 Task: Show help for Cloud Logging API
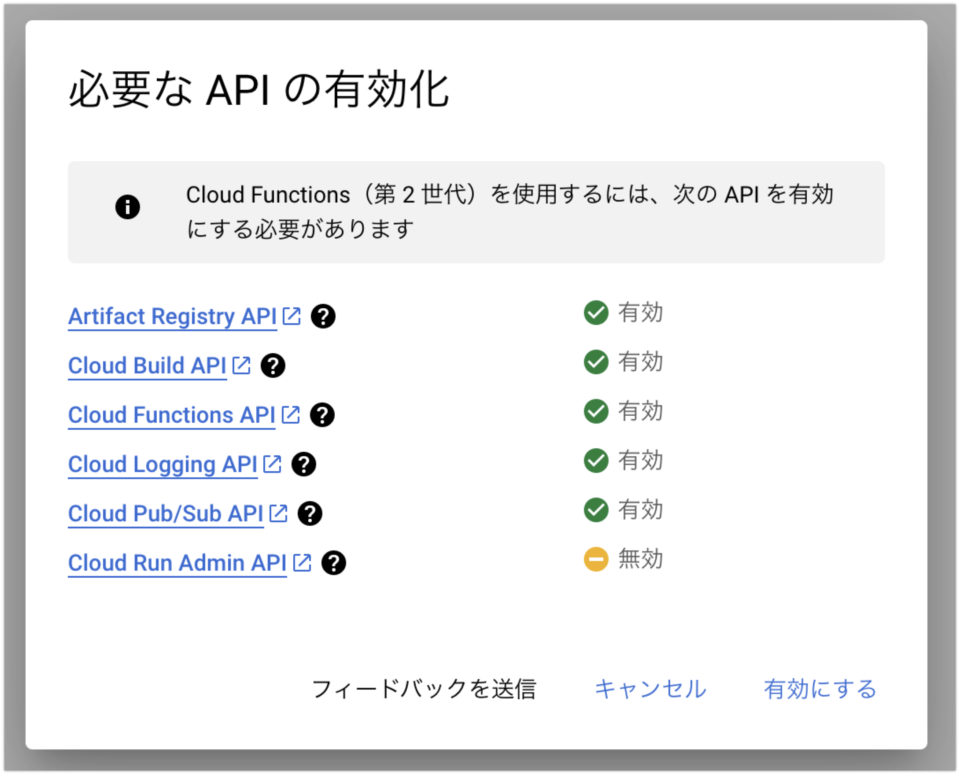(304, 465)
